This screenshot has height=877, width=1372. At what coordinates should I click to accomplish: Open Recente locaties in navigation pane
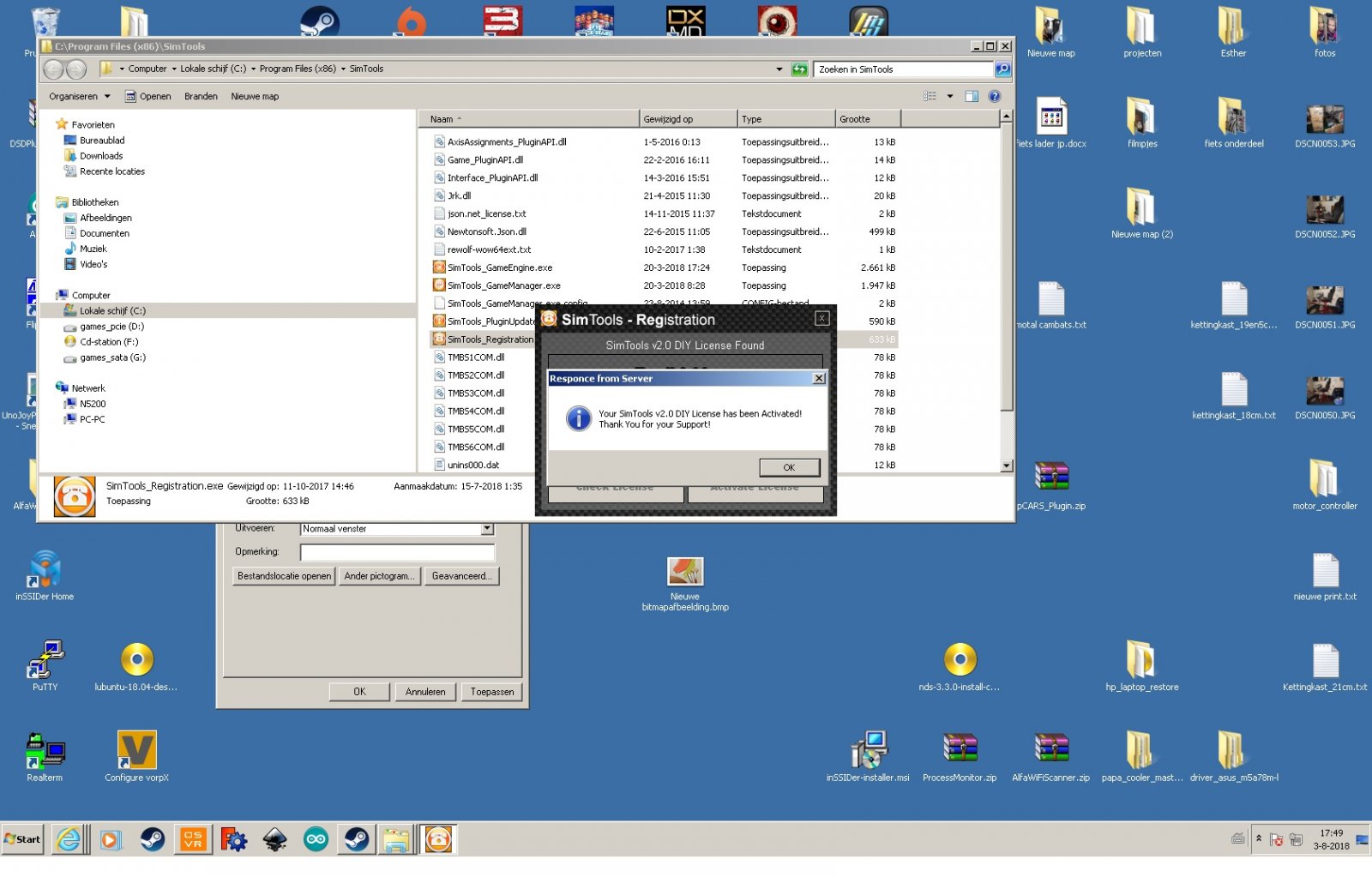[112, 171]
